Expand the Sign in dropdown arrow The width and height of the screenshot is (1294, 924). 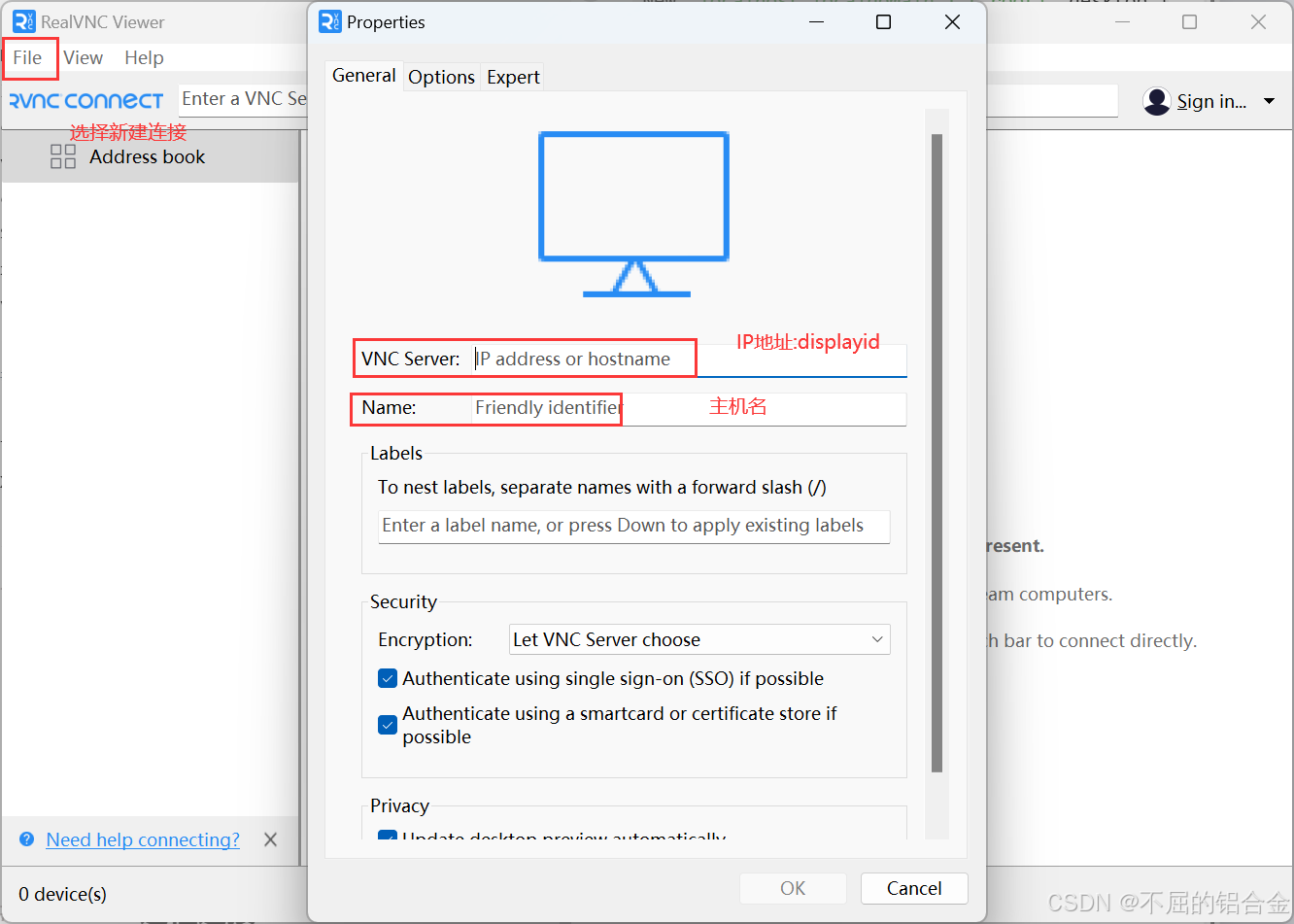(1269, 101)
